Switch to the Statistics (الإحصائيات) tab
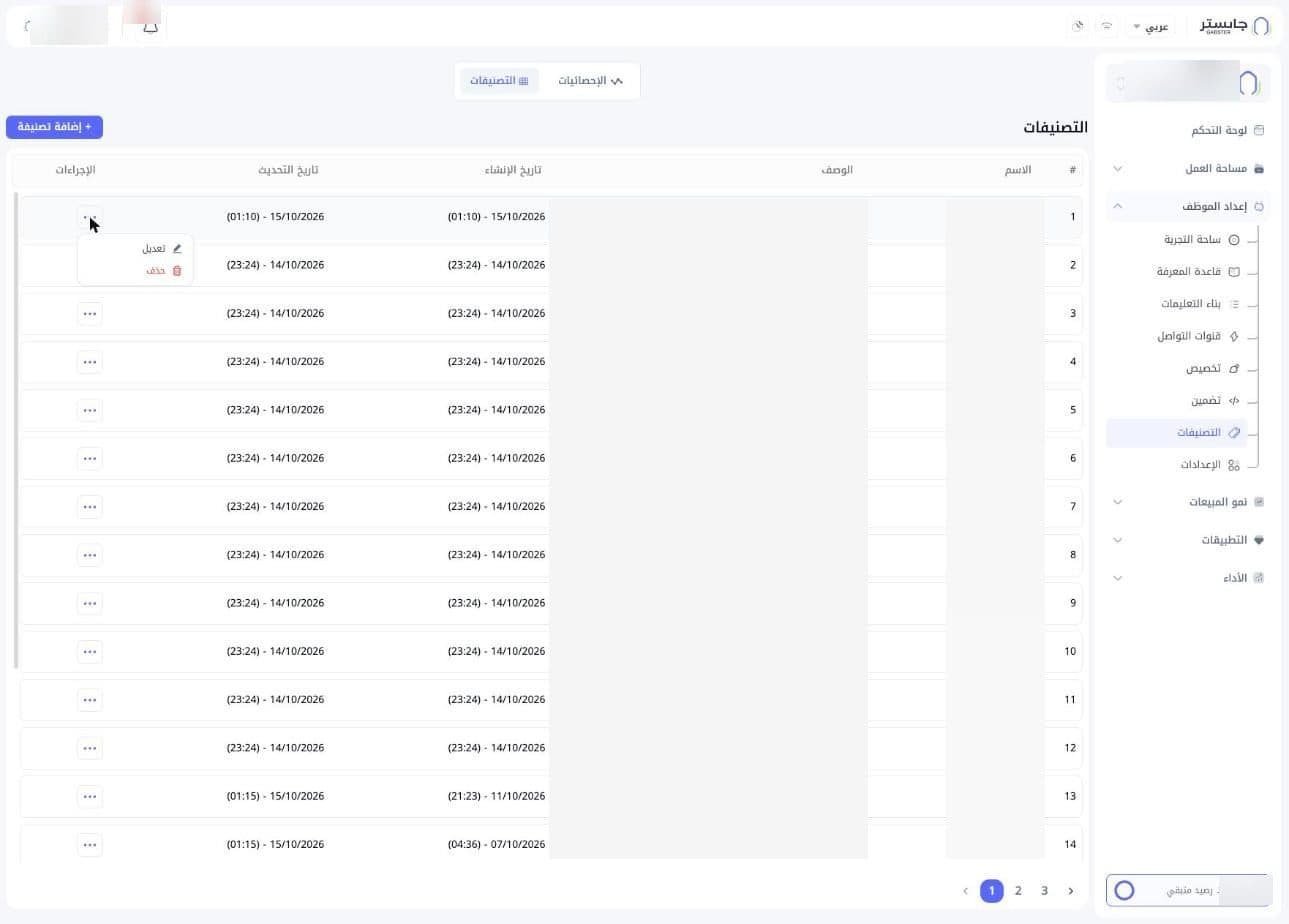Image resolution: width=1289 pixels, height=924 pixels. [x=590, y=81]
